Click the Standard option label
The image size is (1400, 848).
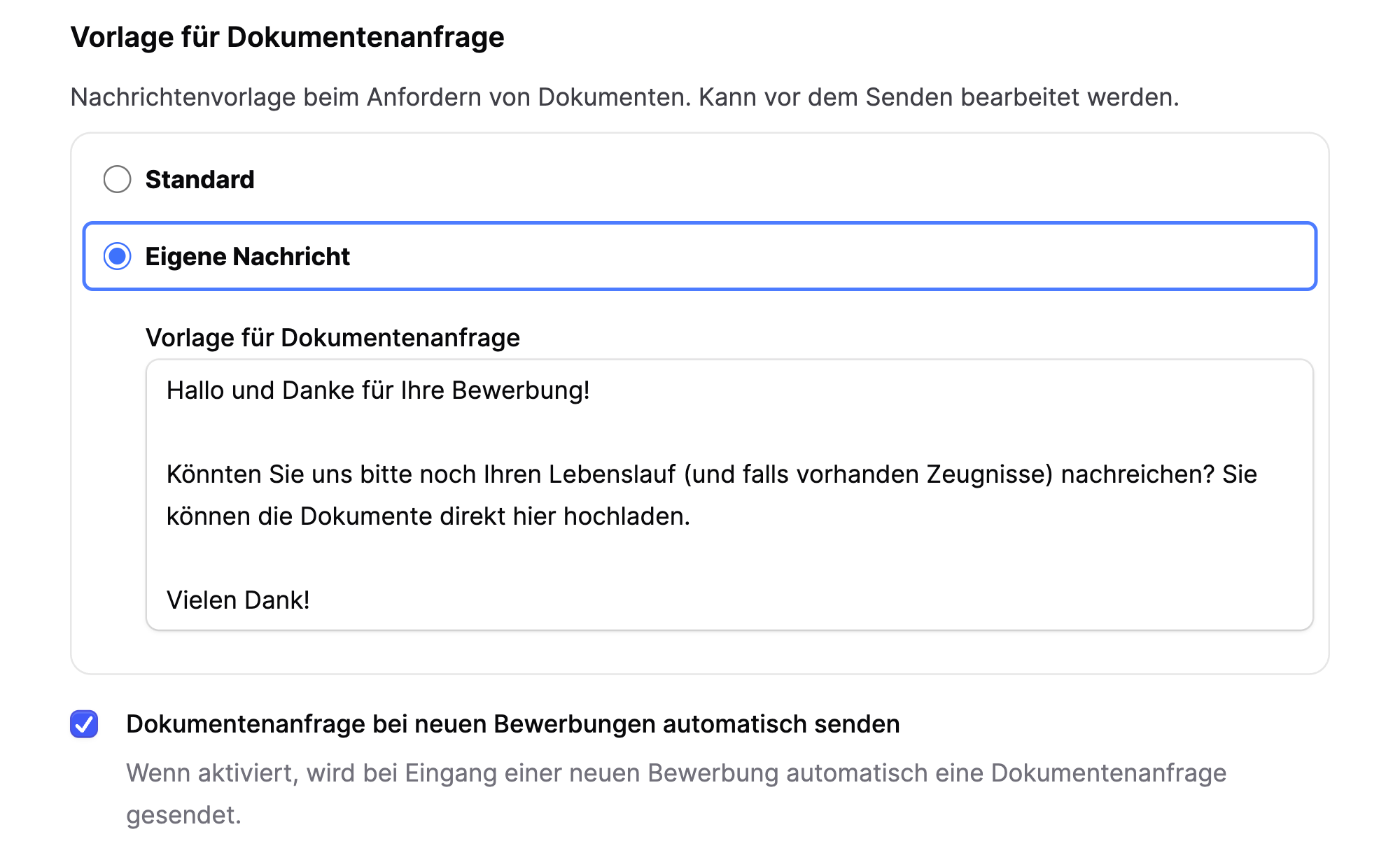(x=199, y=180)
